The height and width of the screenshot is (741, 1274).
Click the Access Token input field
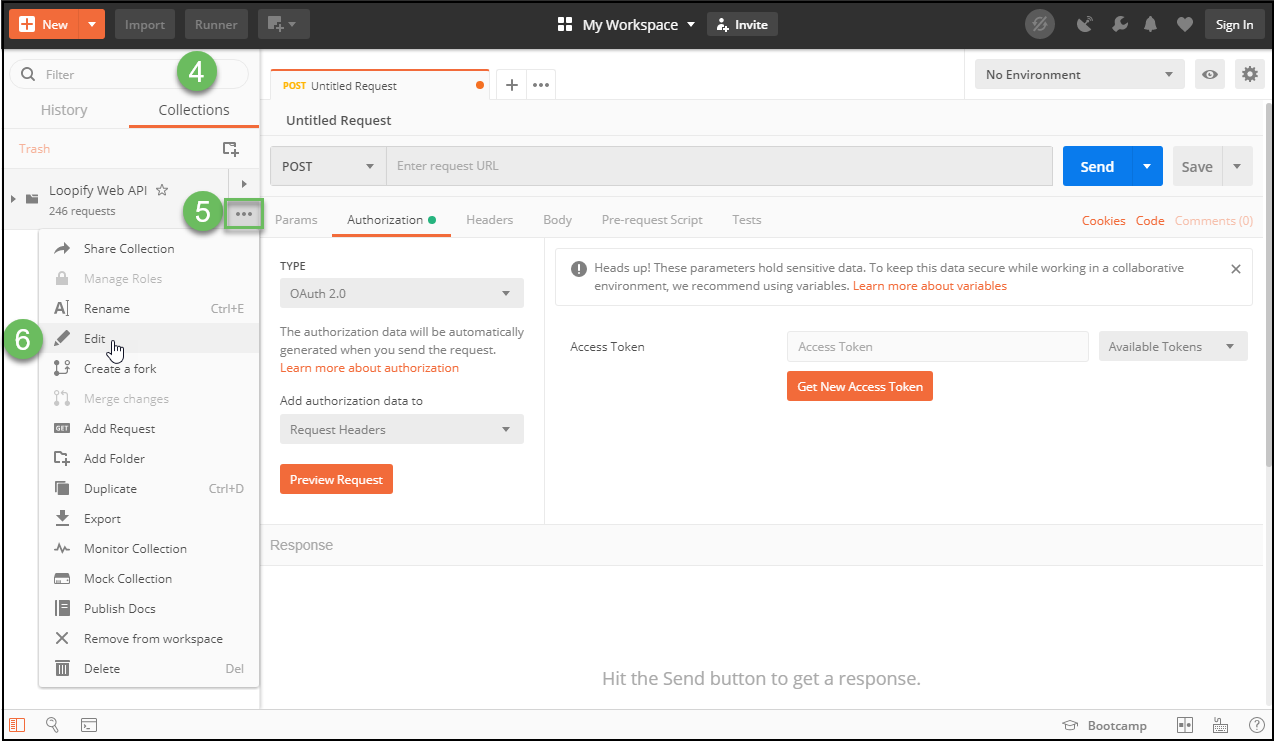pyautogui.click(x=937, y=346)
